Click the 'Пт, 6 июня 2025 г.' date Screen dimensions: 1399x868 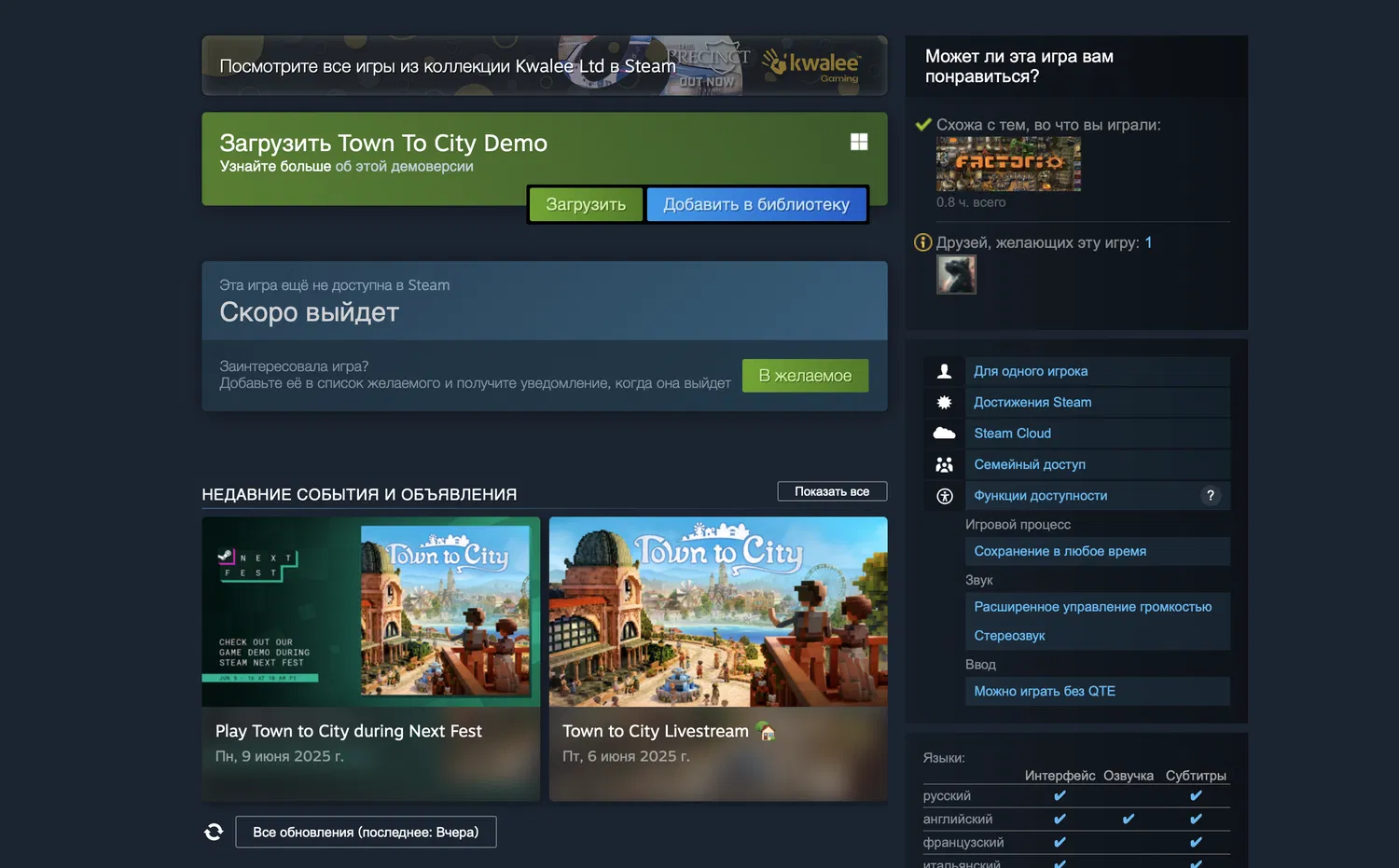[626, 756]
